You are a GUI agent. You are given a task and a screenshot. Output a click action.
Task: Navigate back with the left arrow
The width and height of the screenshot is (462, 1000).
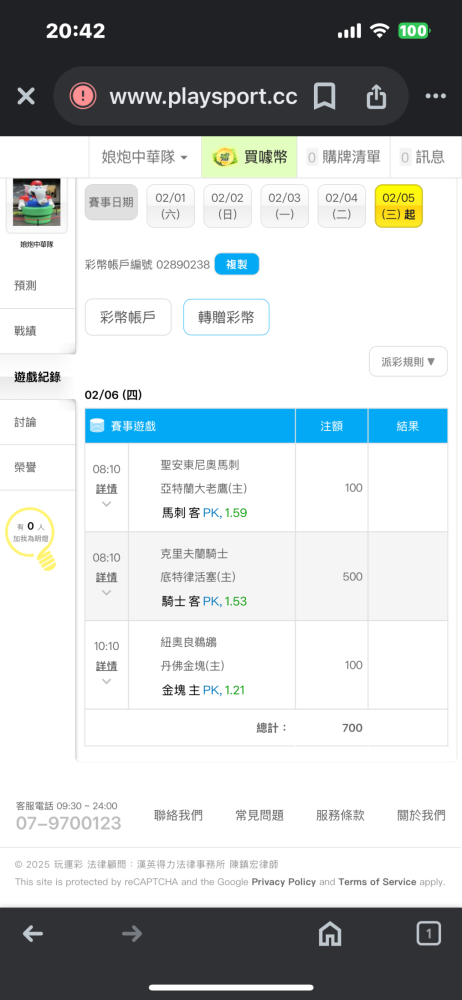[x=33, y=934]
